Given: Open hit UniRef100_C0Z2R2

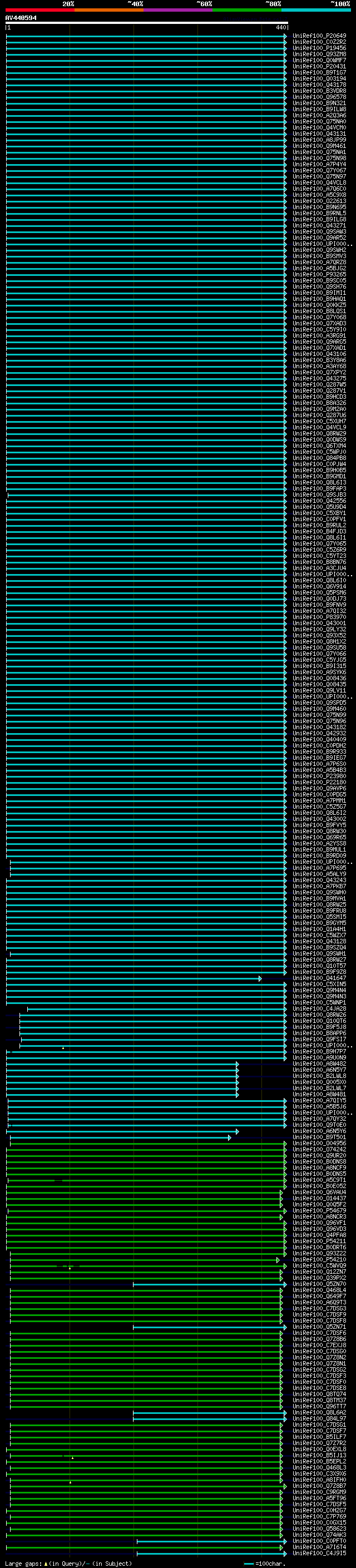Looking at the screenshot, I should point(319,42).
